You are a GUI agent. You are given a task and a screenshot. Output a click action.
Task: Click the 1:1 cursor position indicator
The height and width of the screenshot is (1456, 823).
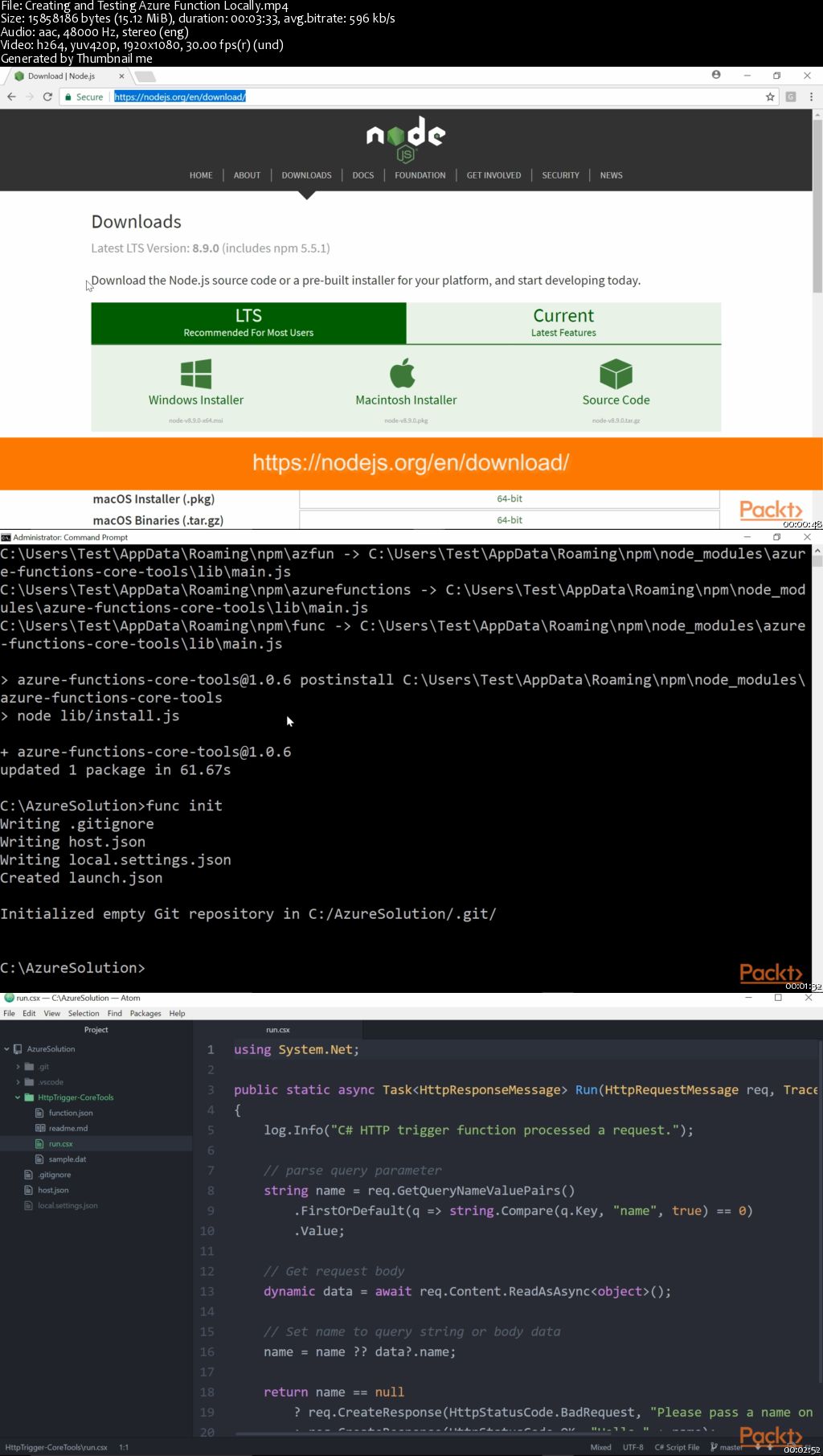(x=124, y=1447)
